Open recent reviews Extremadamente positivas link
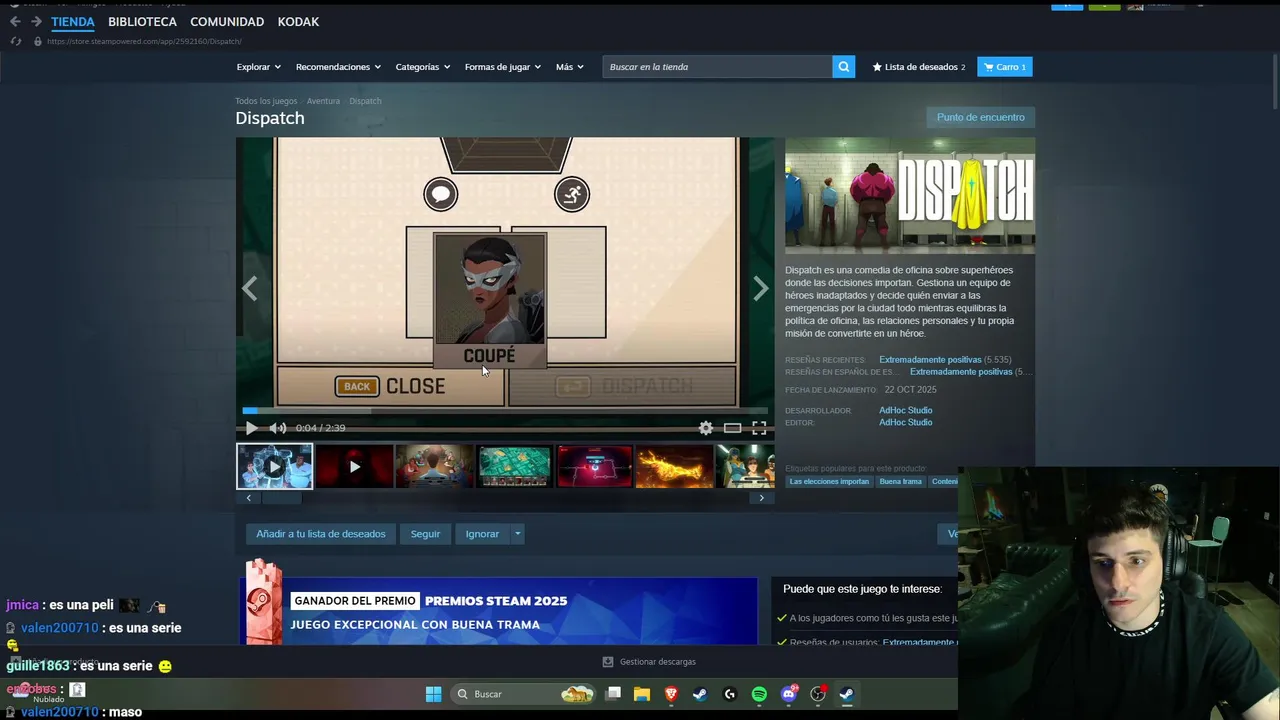 (930, 360)
